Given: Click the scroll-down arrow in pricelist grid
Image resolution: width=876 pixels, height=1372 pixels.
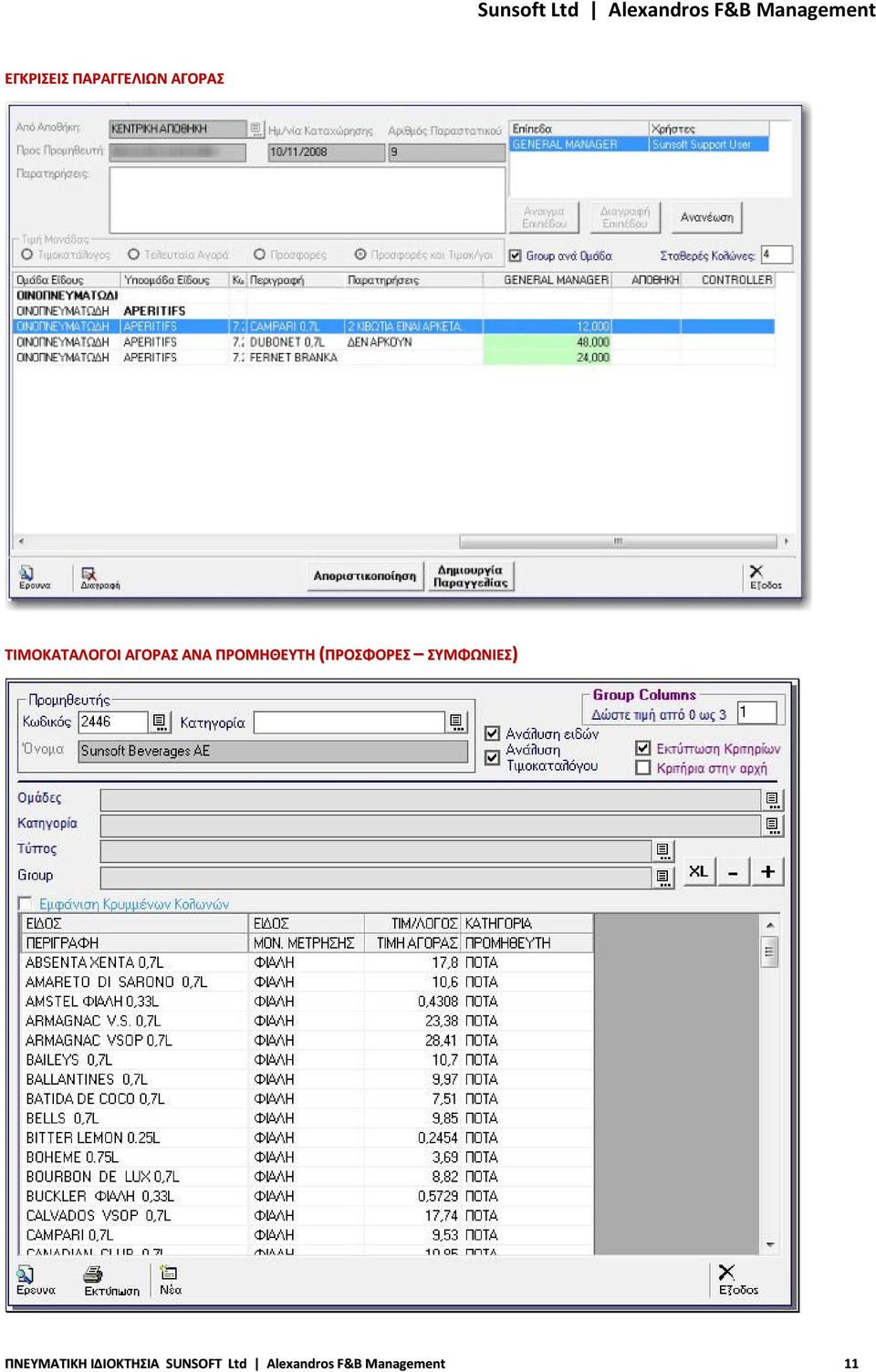Looking at the screenshot, I should click(x=770, y=1245).
